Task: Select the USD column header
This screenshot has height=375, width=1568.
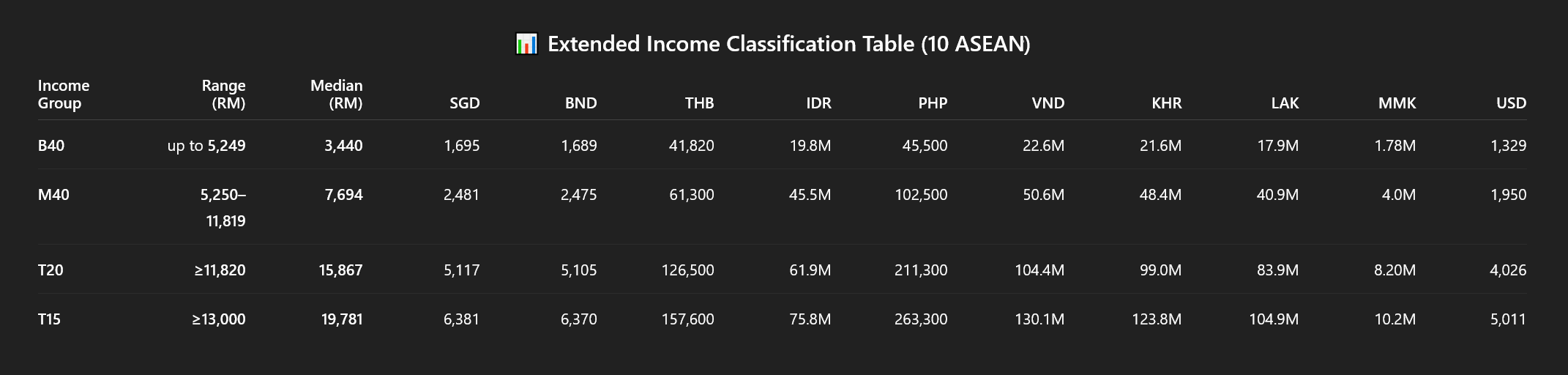Action: click(x=1511, y=103)
